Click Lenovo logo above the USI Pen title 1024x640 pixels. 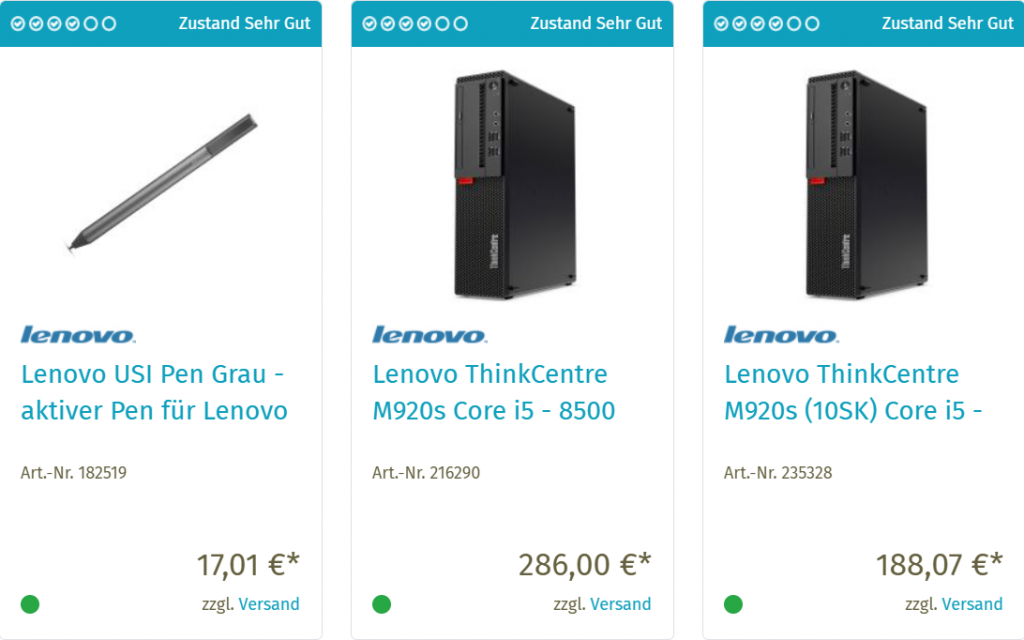point(79,335)
